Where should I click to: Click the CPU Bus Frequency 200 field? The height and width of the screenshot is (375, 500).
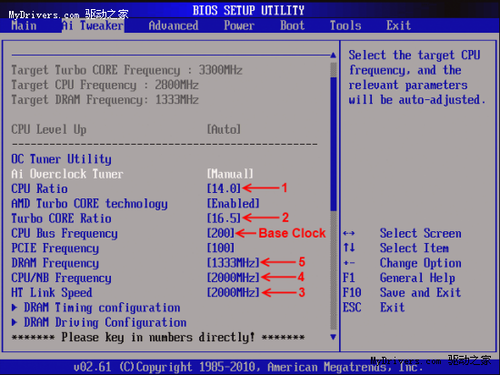[x=221, y=233]
